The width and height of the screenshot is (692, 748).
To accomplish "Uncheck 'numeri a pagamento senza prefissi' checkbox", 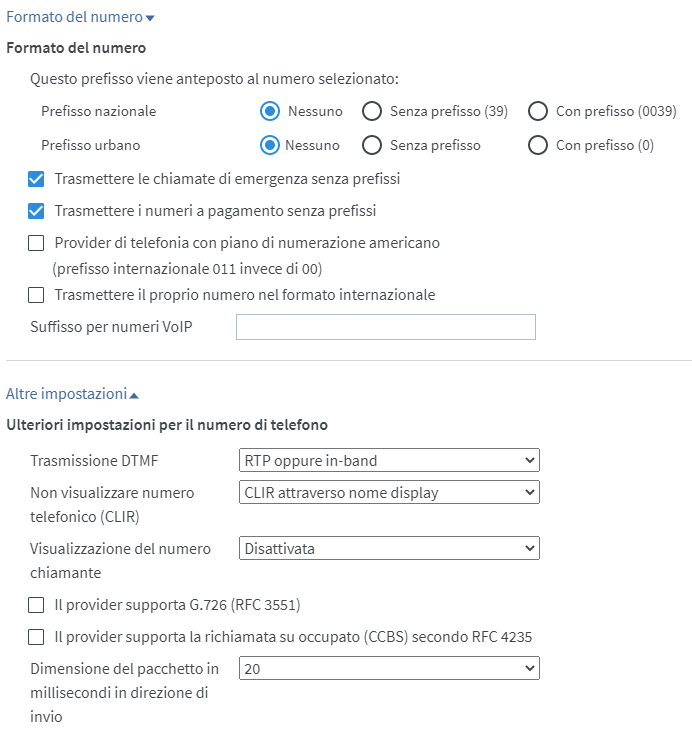I will click(37, 211).
